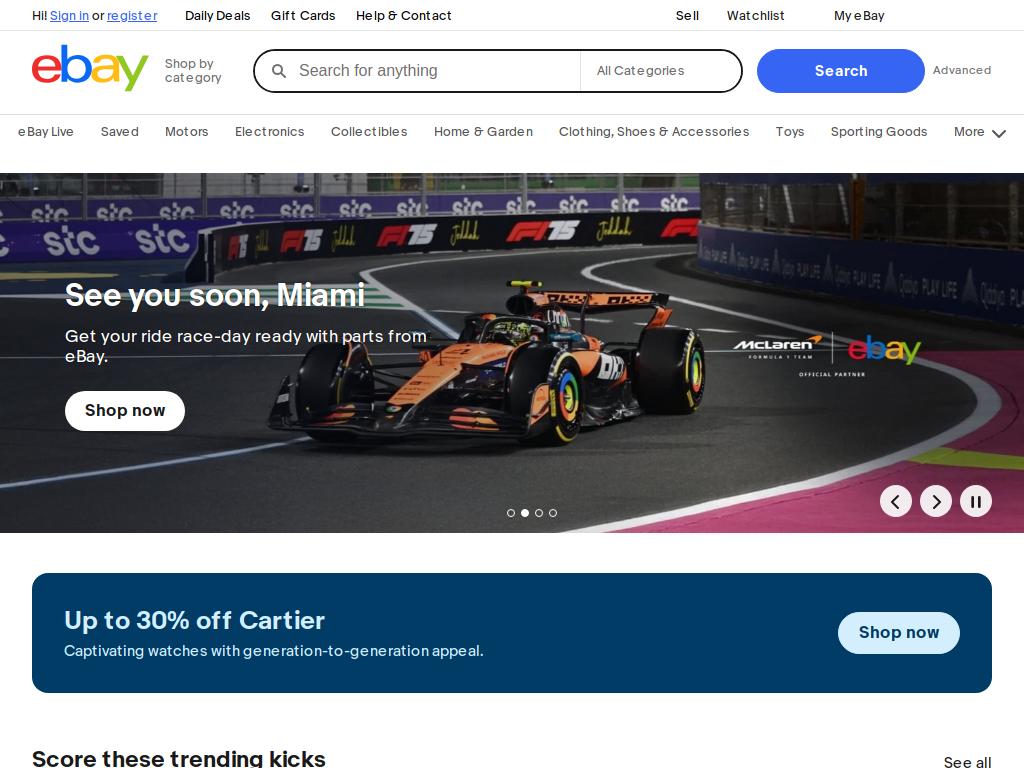Viewport: 1024px width, 768px height.
Task: Click Shop now on Miami banner
Action: 125,411
